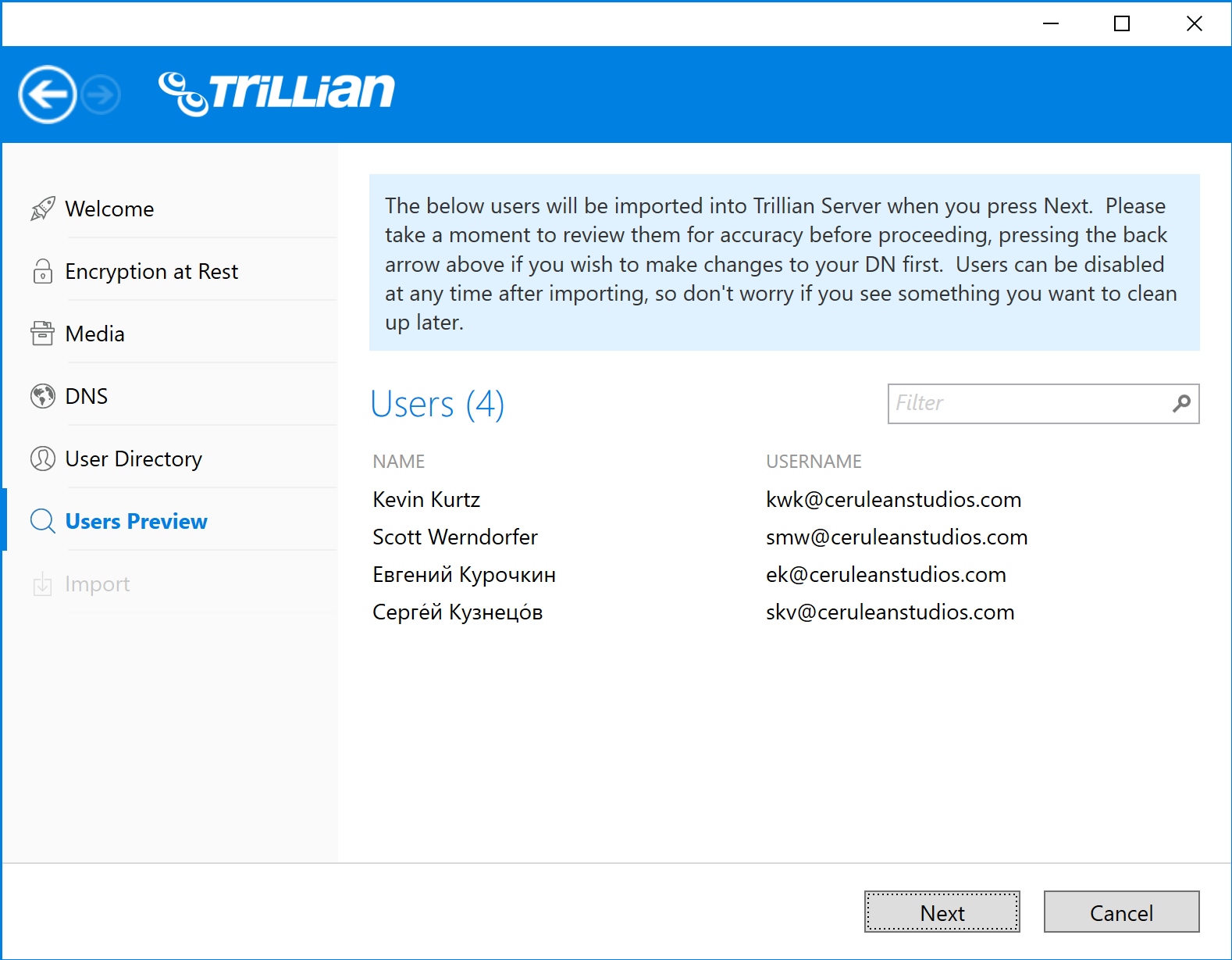The image size is (1232, 960).
Task: Open the Media step
Action: coord(94,334)
